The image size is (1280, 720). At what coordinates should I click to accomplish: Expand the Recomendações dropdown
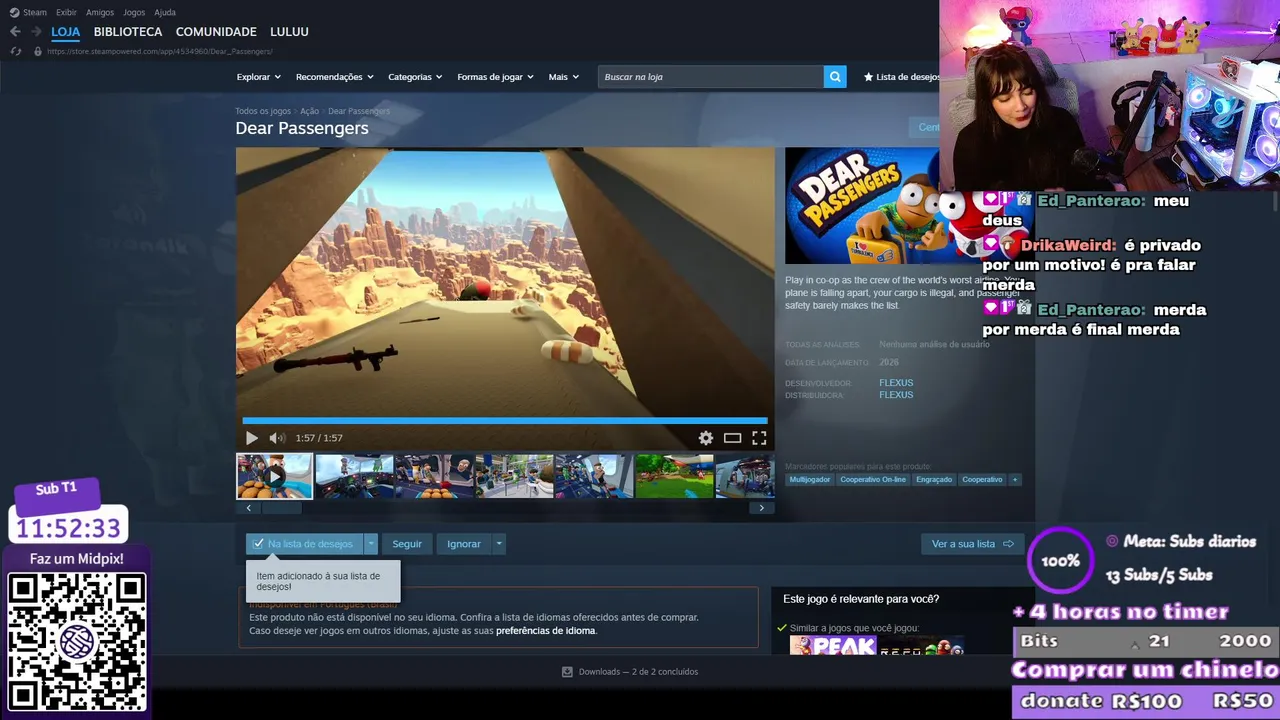tap(335, 77)
